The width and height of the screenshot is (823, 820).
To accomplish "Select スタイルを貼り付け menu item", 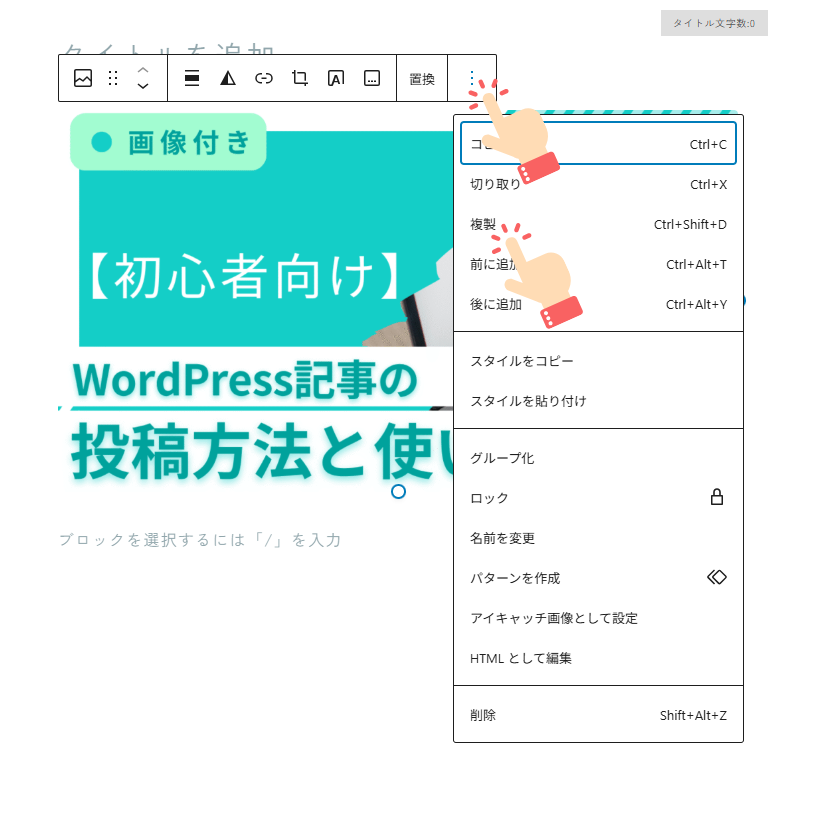I will point(598,401).
